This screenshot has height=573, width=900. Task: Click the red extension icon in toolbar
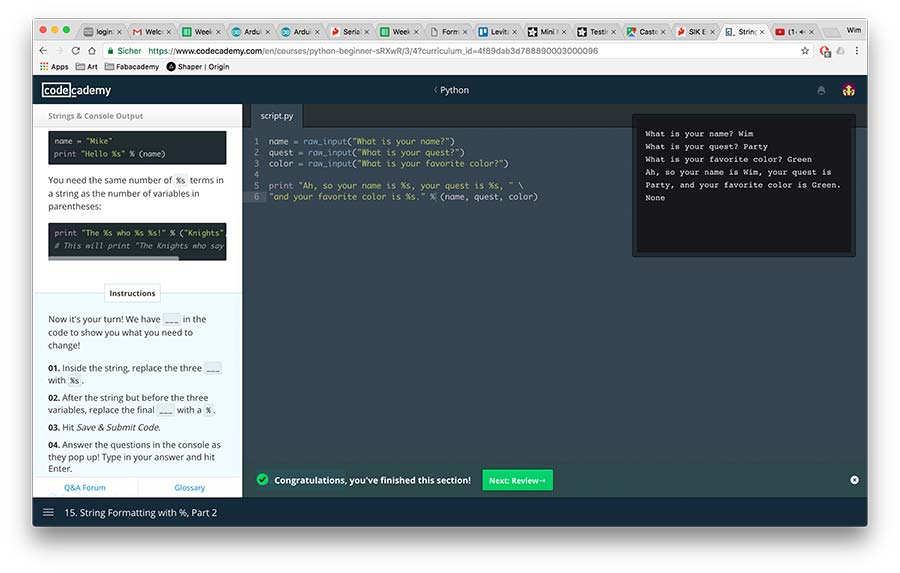coord(825,51)
